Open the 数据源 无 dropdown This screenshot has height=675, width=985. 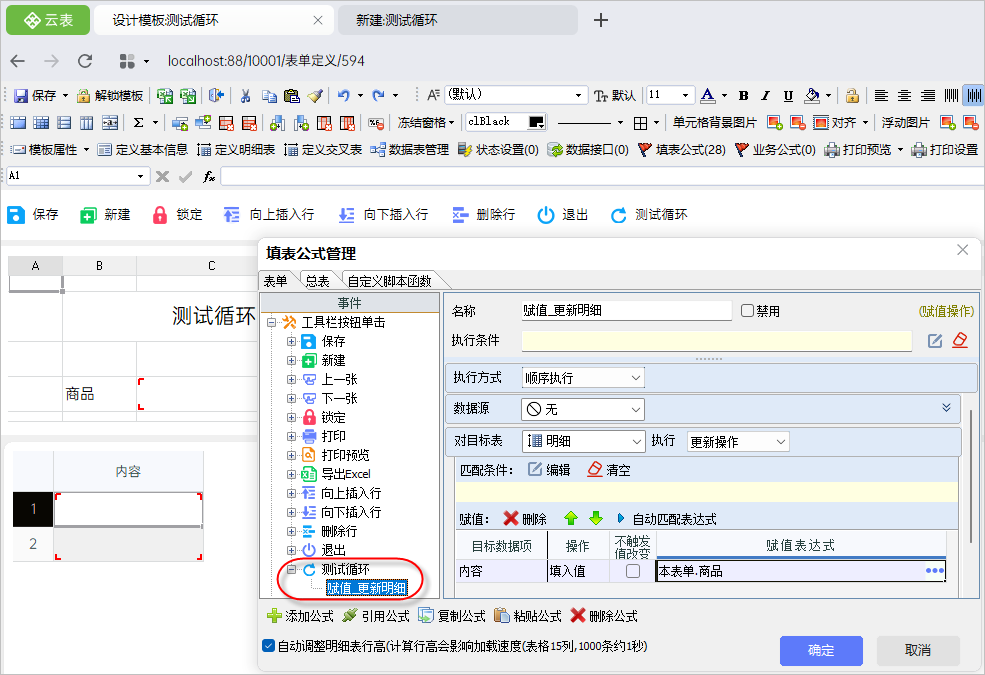click(x=583, y=409)
